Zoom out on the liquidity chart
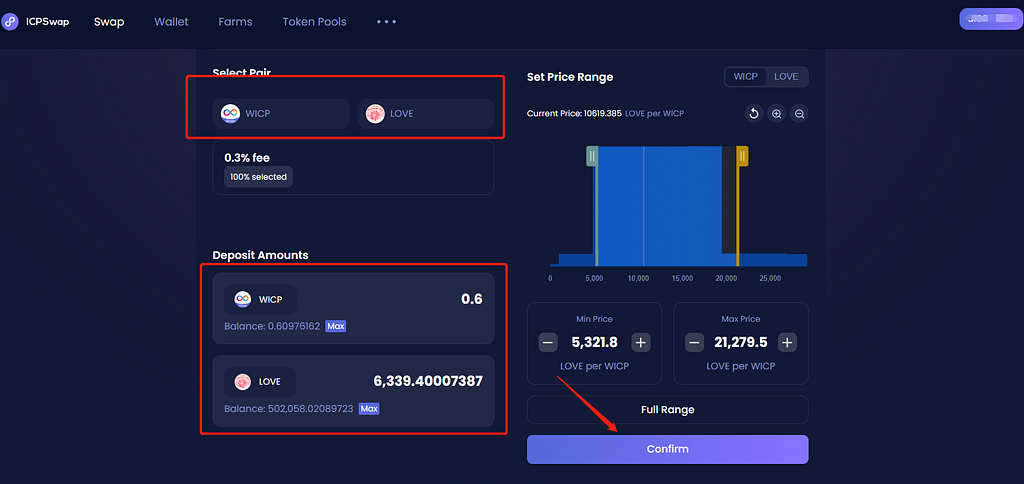The width and height of the screenshot is (1024, 484). (799, 114)
